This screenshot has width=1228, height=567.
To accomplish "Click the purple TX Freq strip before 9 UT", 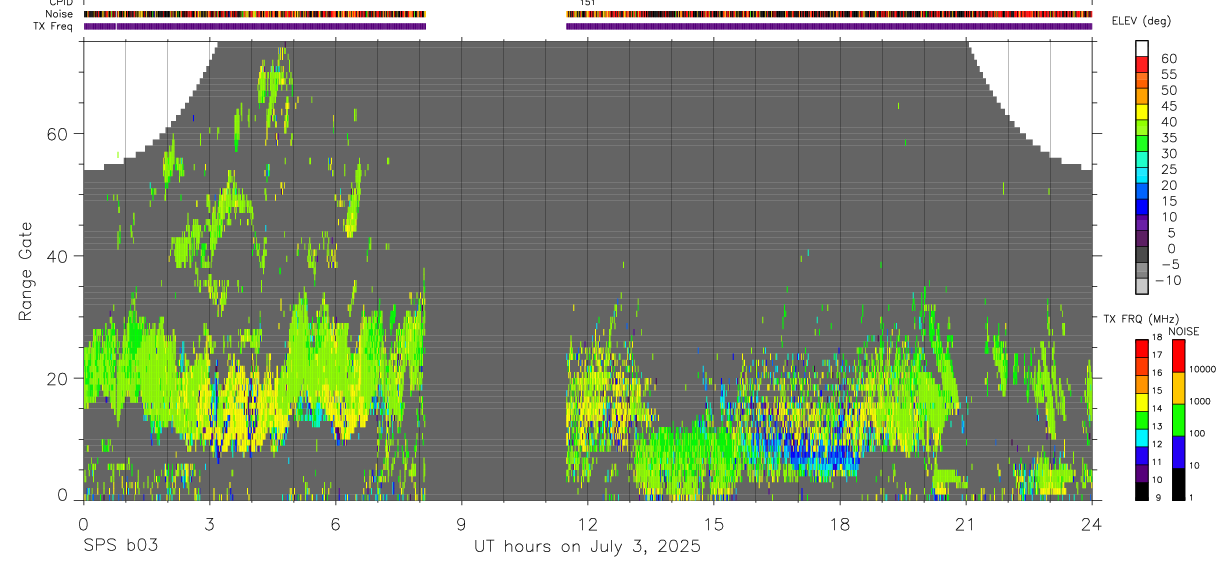I will (x=254, y=26).
